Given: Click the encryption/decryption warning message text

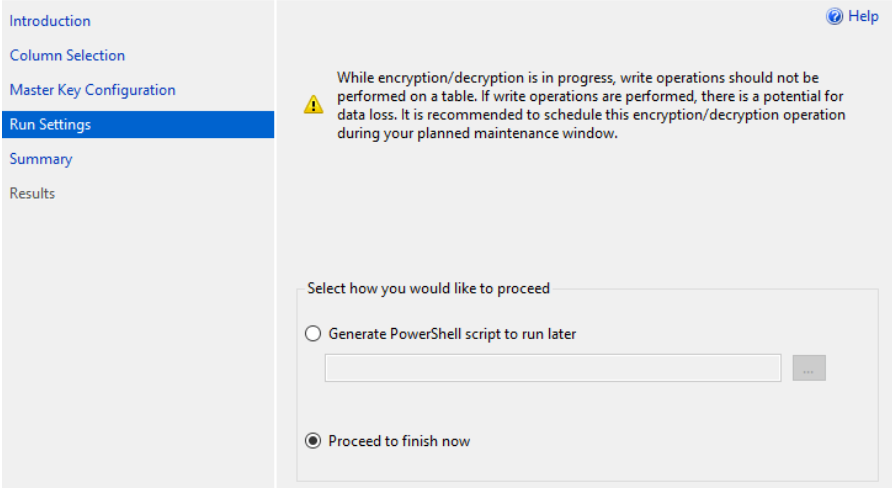Looking at the screenshot, I should (591, 105).
